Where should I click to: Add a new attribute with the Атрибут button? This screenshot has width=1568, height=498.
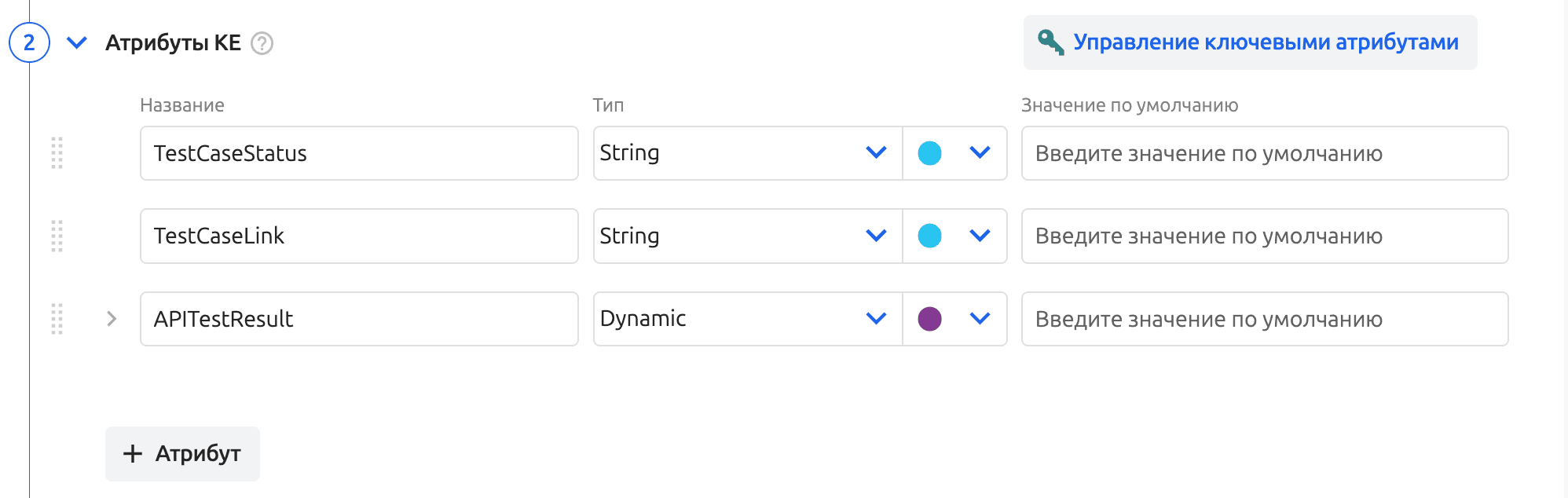pos(182,454)
